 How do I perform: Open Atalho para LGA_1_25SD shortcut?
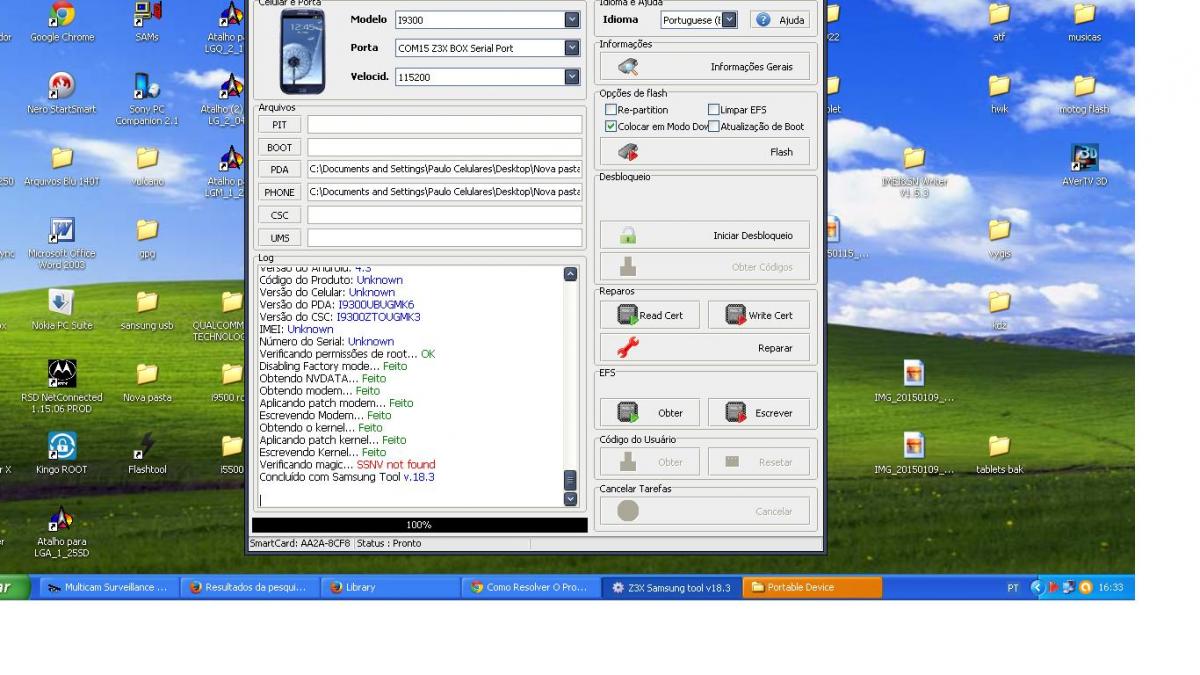[62, 532]
